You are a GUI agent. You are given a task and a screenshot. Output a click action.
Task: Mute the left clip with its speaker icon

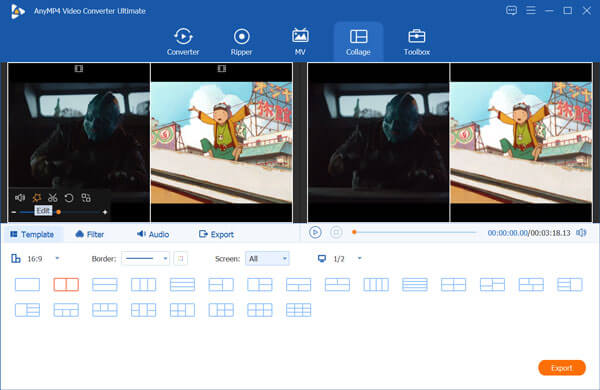coord(20,197)
